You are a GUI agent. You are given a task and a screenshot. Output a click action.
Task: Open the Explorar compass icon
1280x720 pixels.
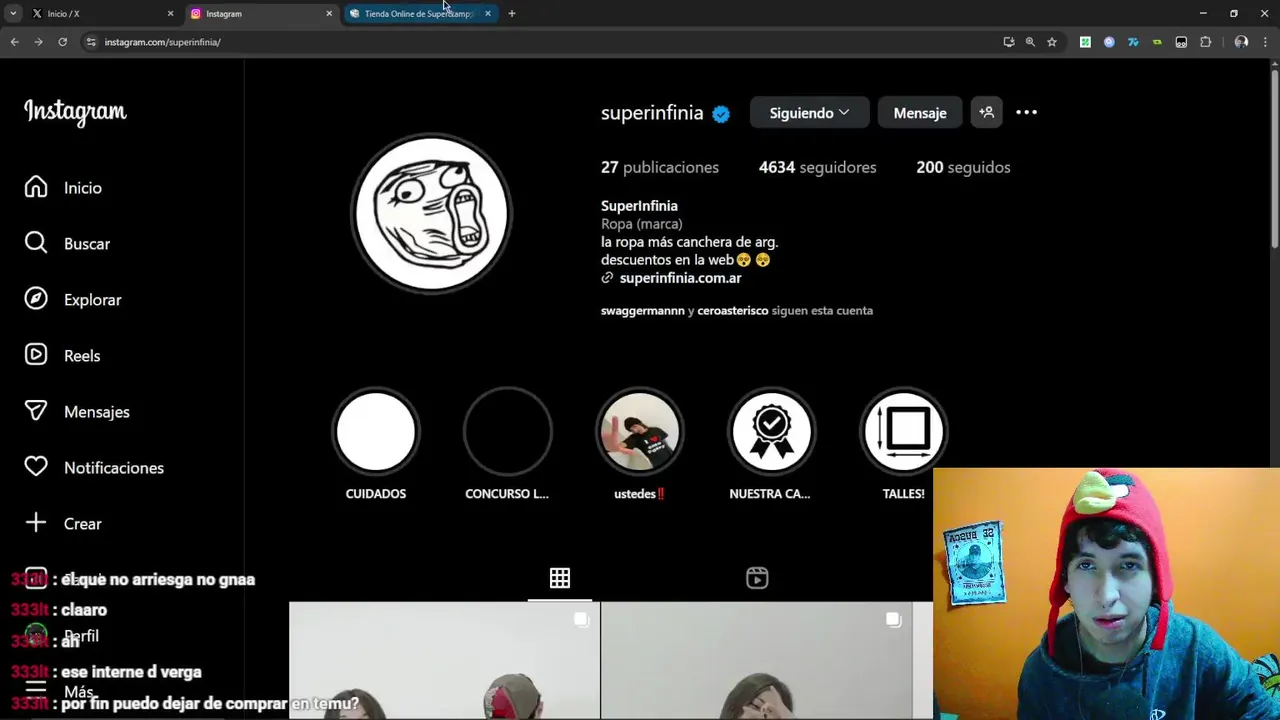click(x=36, y=299)
